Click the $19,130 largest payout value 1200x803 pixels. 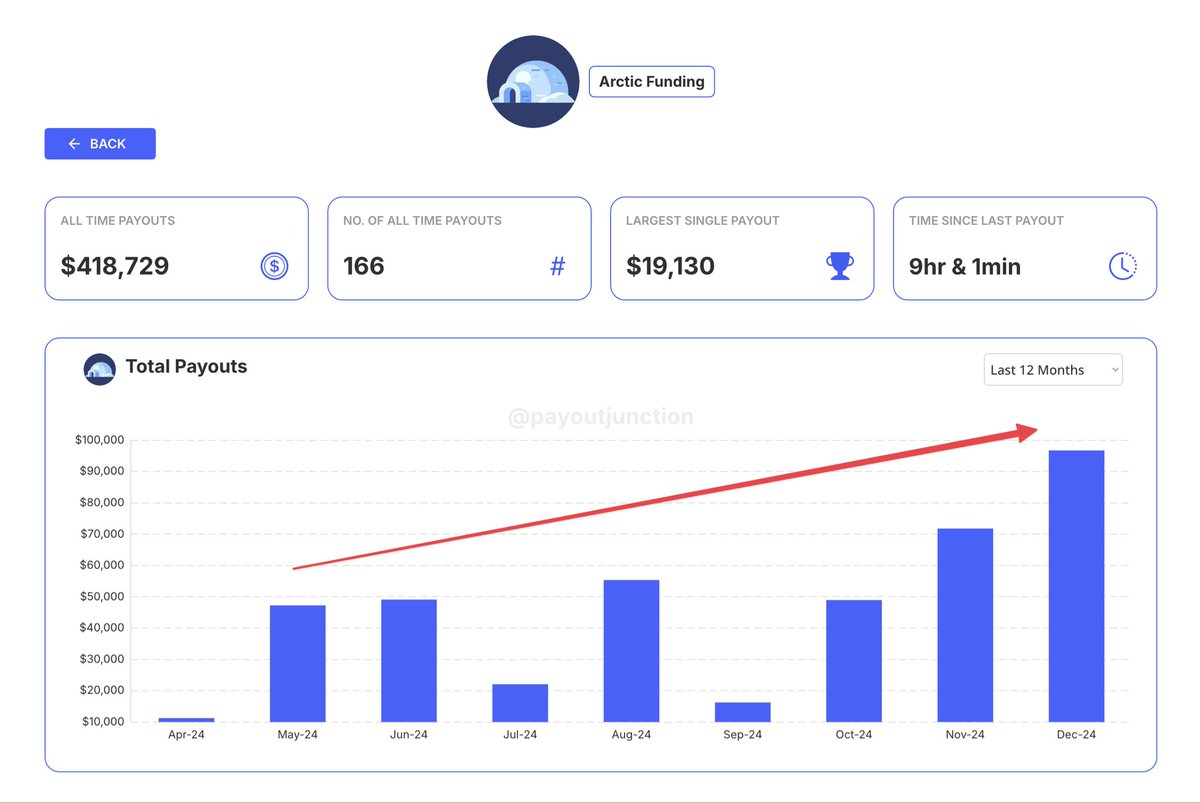coord(671,266)
